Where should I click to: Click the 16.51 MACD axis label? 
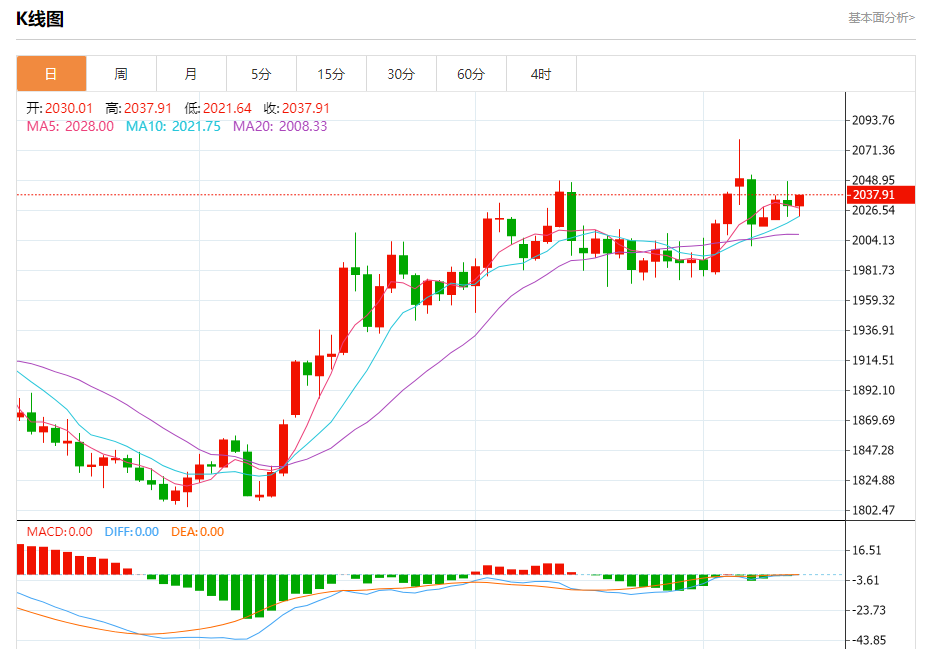(867, 550)
